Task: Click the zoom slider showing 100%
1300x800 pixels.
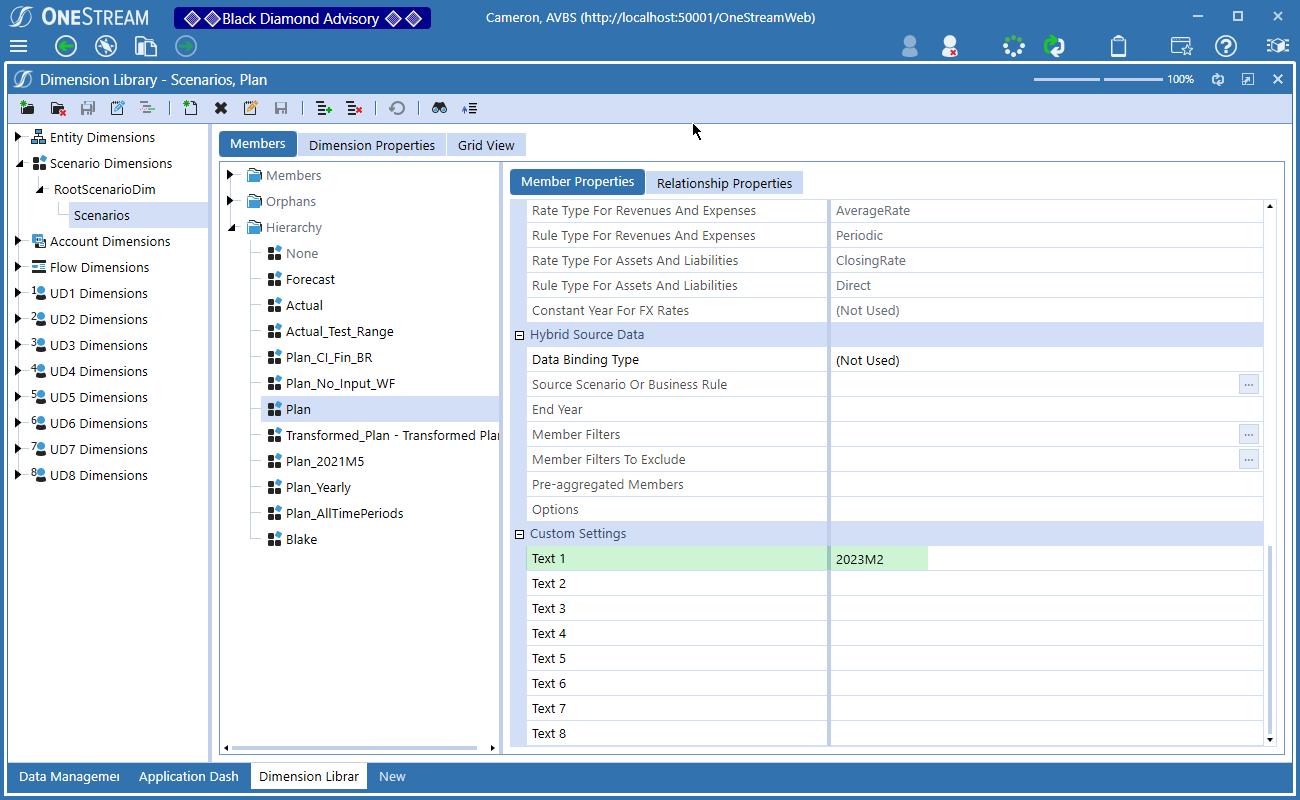Action: tap(1098, 79)
